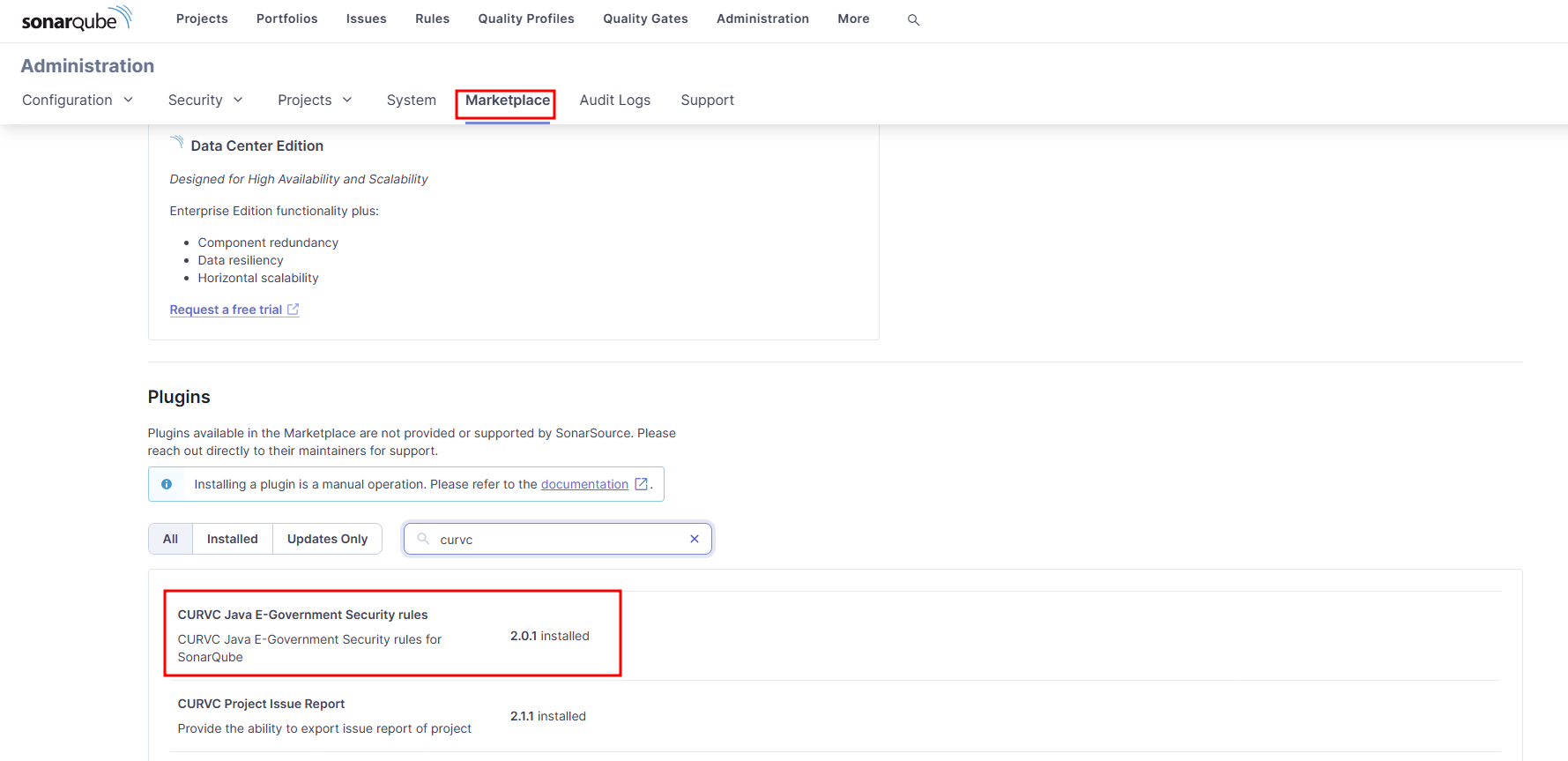1568x761 pixels.
Task: Click the external link icon next to documentation
Action: click(642, 484)
